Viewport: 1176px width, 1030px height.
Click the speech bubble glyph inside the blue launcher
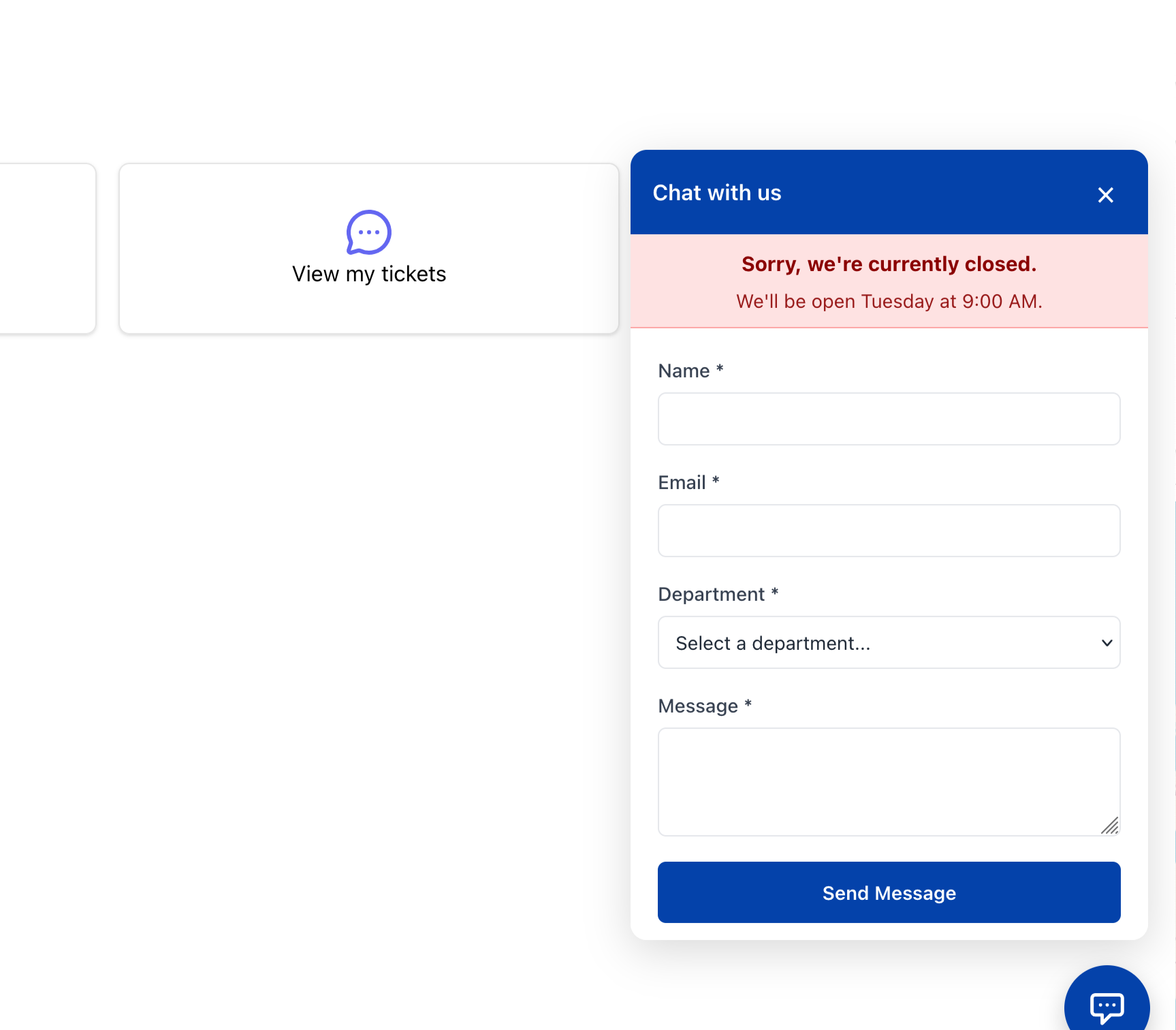(x=1106, y=1009)
